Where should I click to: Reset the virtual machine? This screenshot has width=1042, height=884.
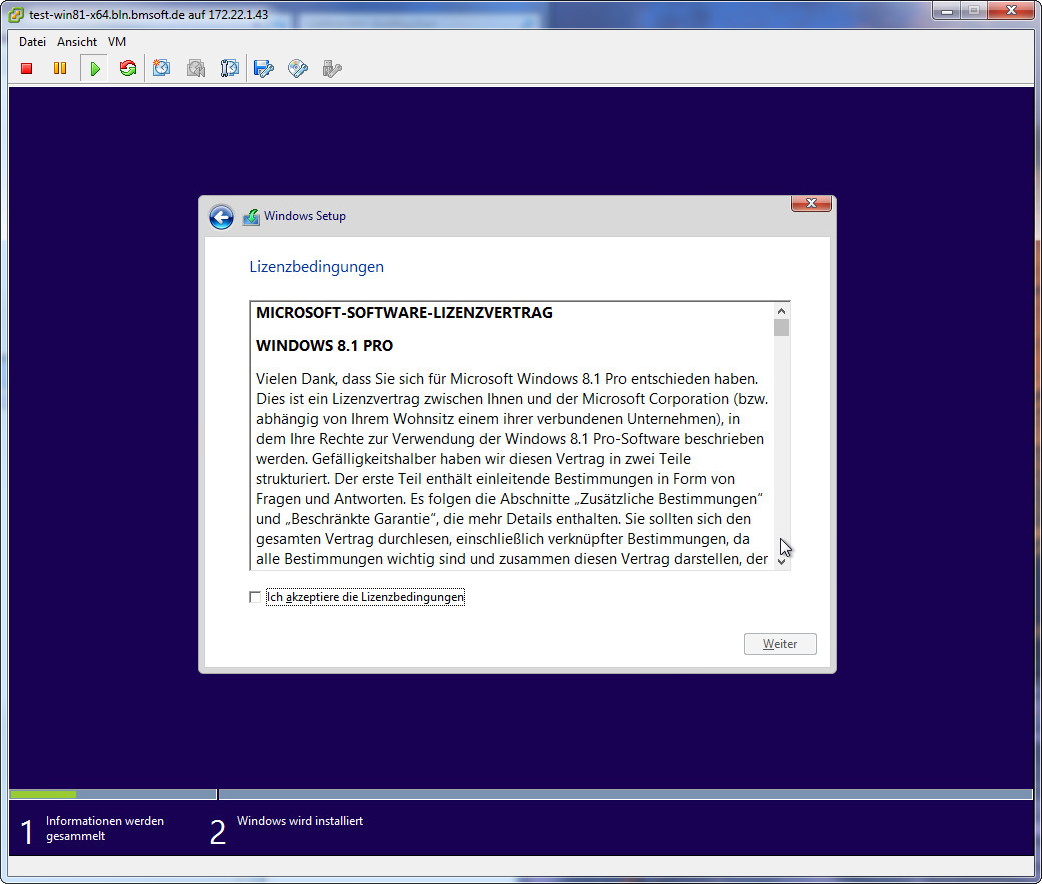(x=128, y=68)
